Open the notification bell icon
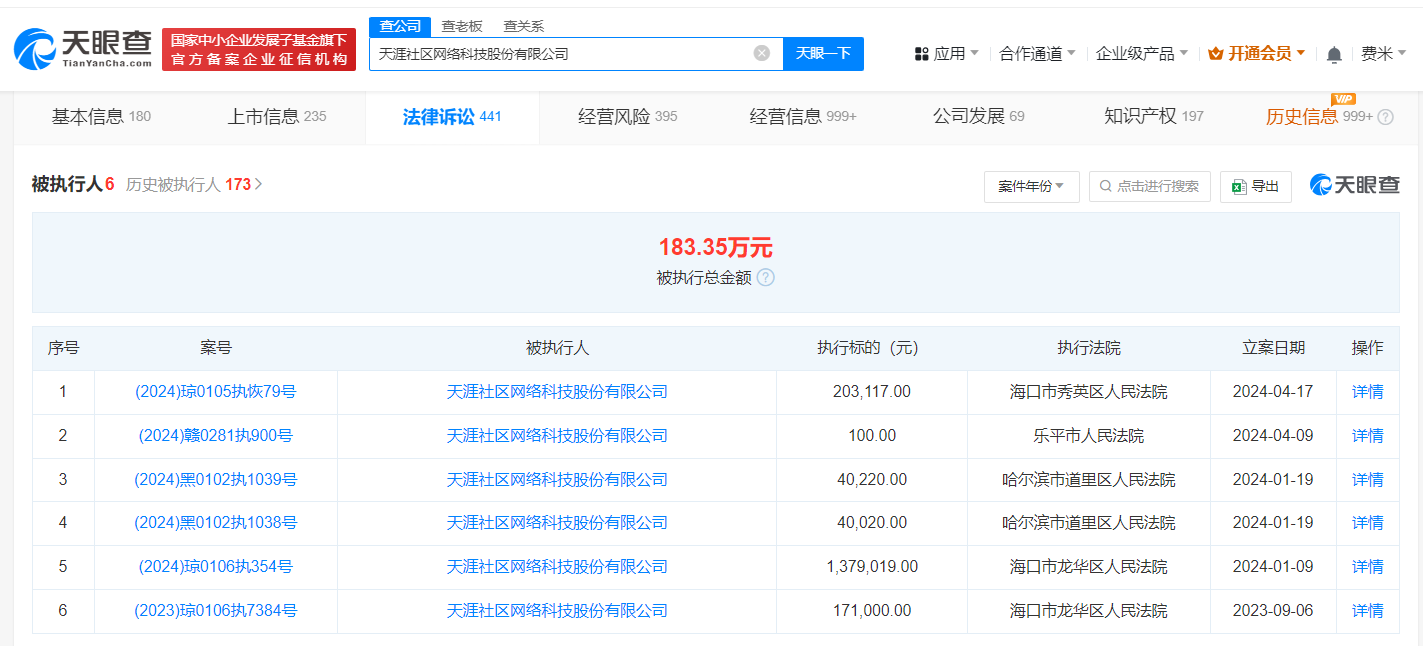Viewport: 1423px width, 646px height. (x=1333, y=53)
